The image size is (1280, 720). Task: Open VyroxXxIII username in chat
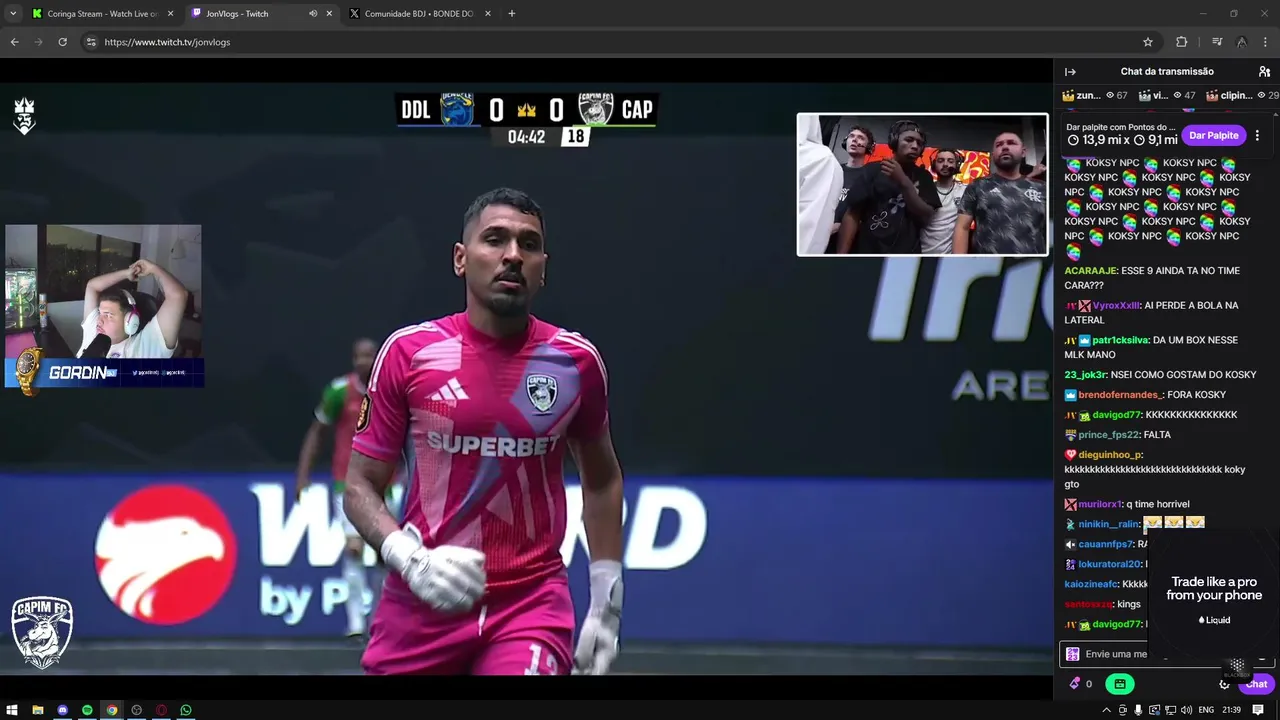pyautogui.click(x=1116, y=306)
